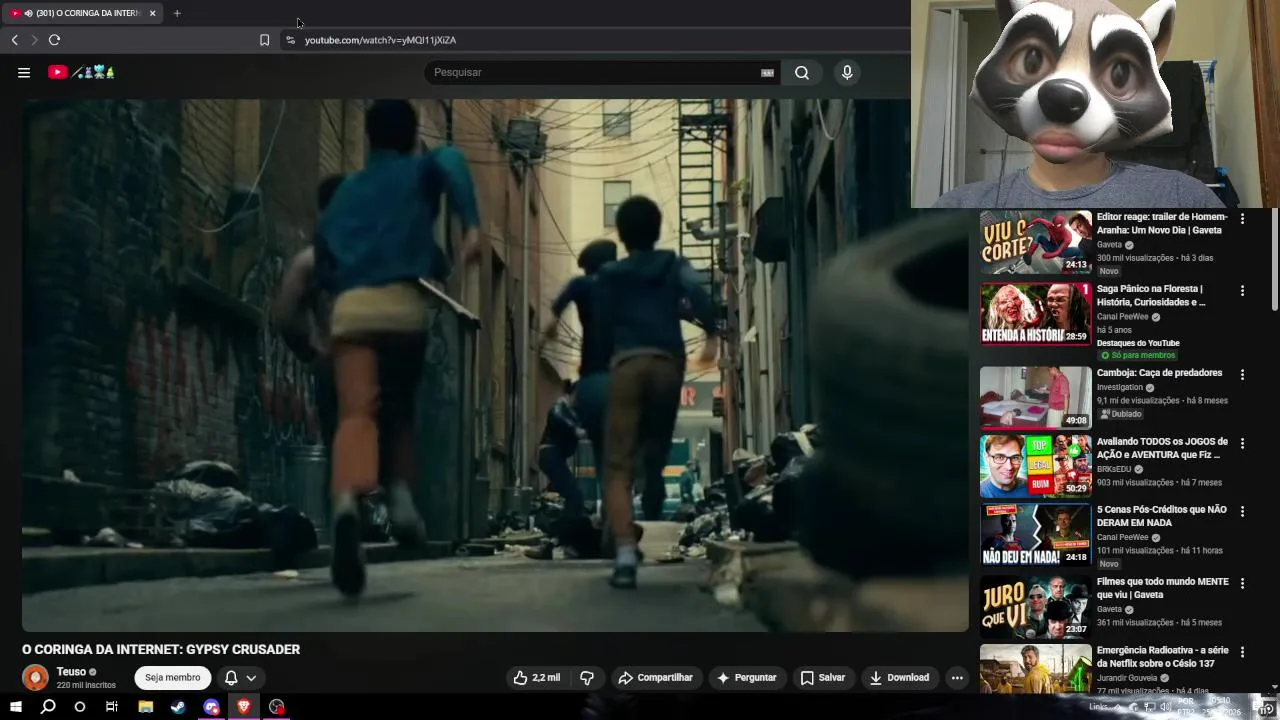This screenshot has height=720, width=1280.
Task: Save video with Salvar button
Action: 822,678
